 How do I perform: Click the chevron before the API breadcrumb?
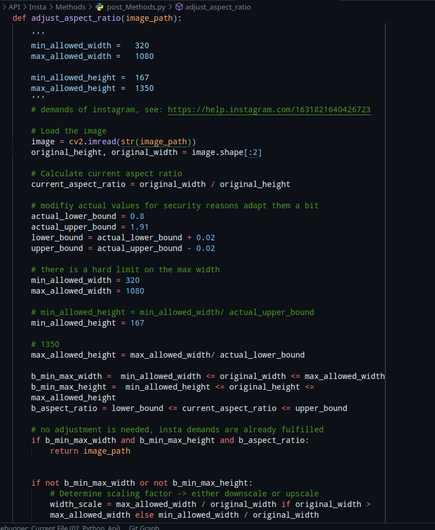tap(4, 7)
